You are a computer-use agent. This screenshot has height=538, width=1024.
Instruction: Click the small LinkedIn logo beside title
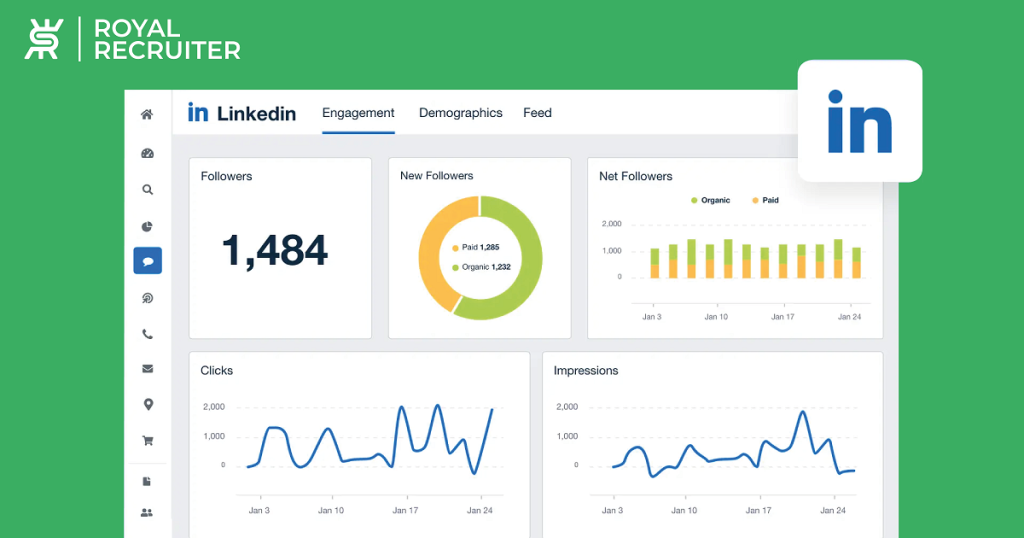(x=198, y=112)
